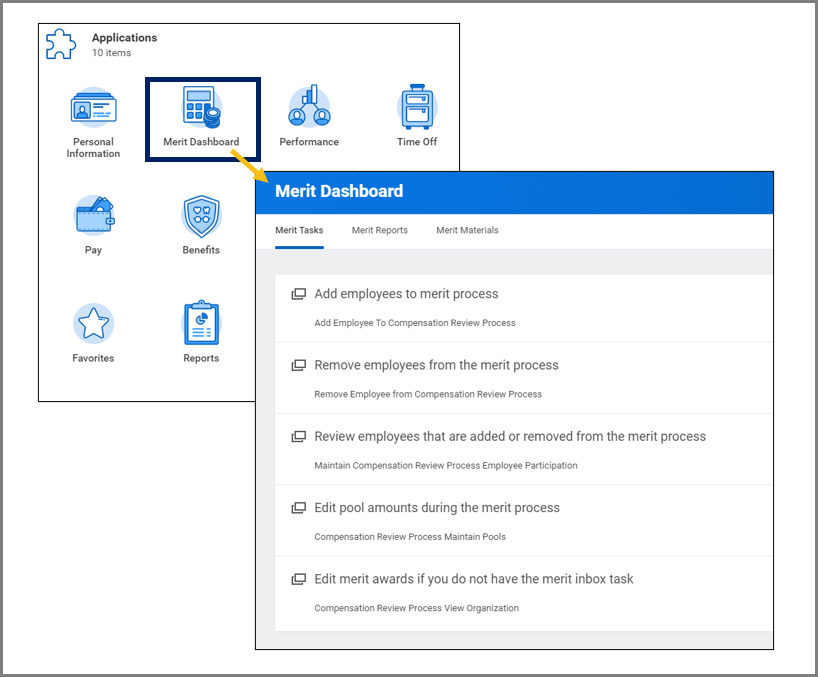The width and height of the screenshot is (818, 677).
Task: Open "Remove employees from the merit process"
Action: [x=436, y=365]
